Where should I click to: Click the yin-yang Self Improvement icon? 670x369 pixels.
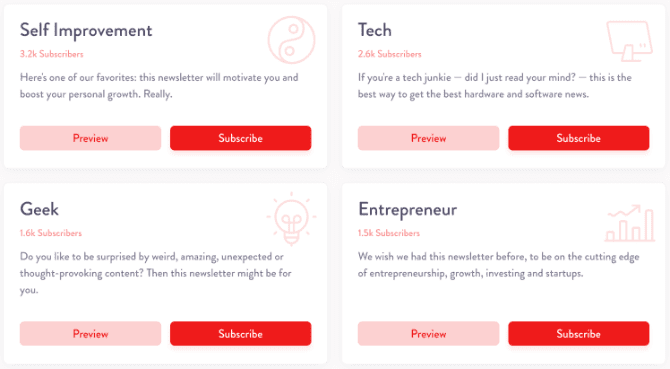pyautogui.click(x=291, y=40)
